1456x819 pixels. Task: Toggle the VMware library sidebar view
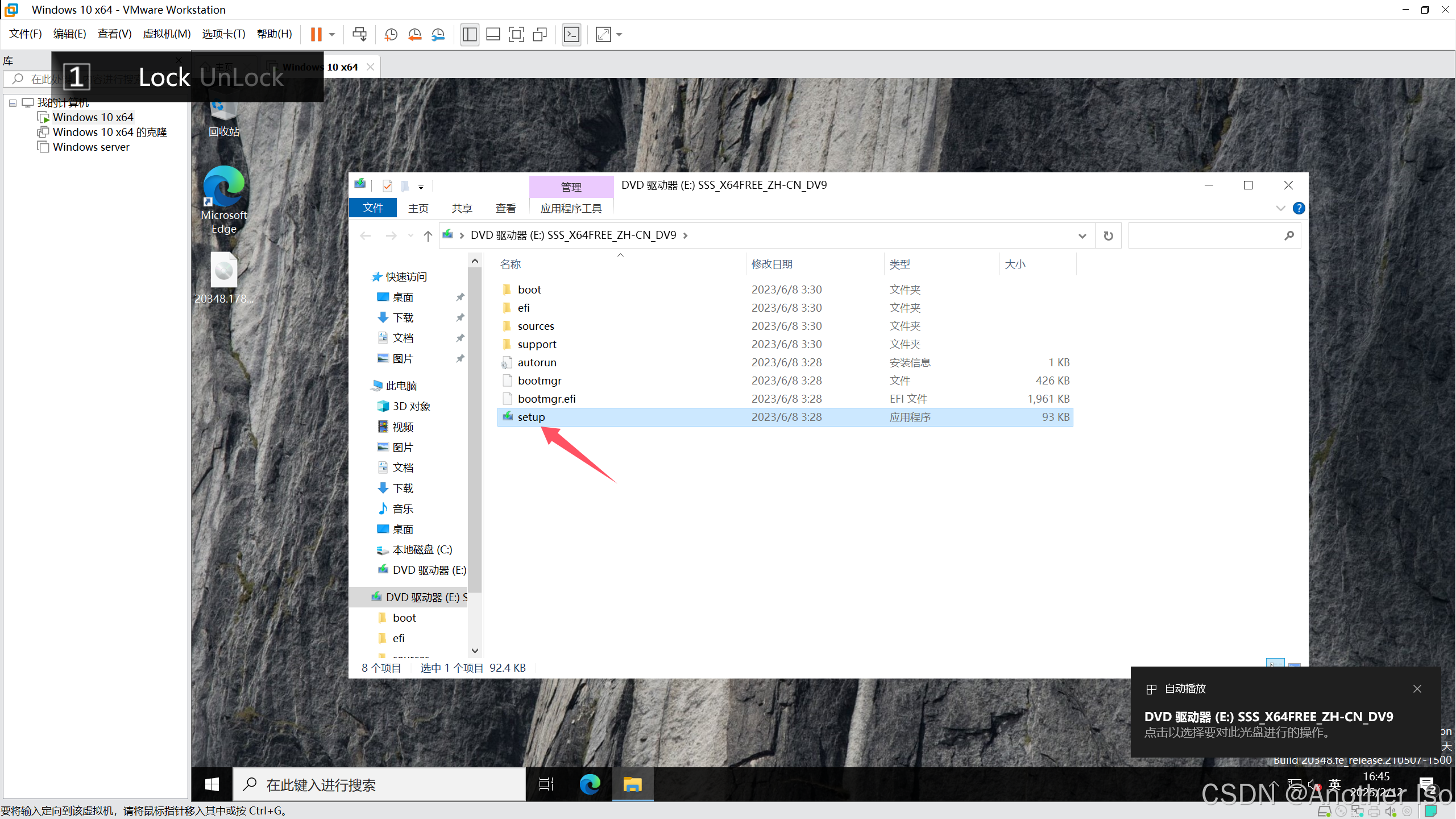(x=470, y=35)
